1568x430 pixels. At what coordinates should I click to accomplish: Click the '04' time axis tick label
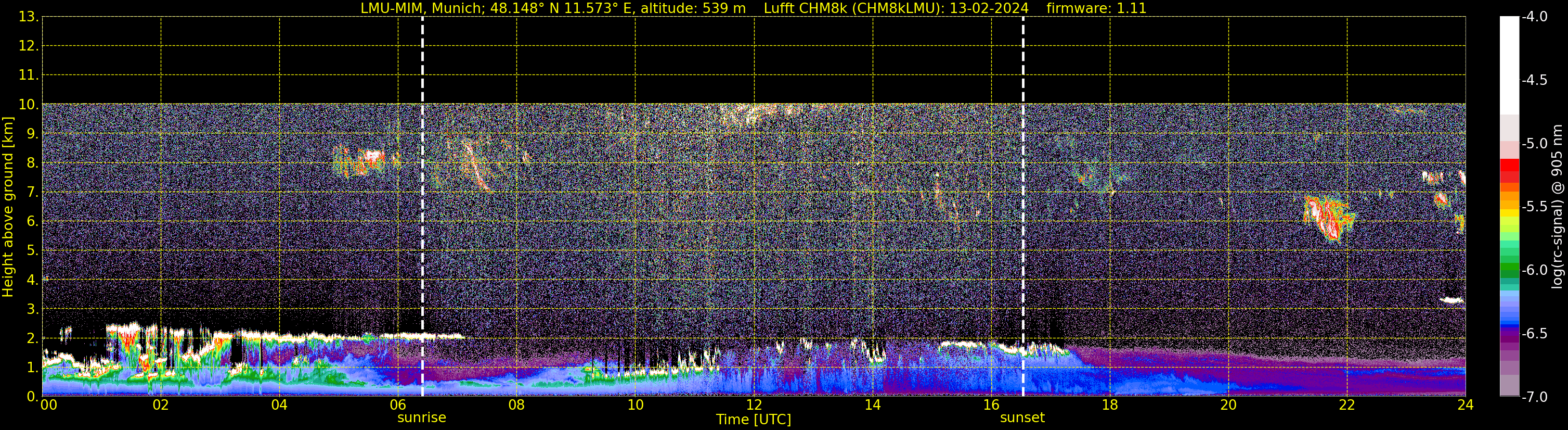(279, 405)
